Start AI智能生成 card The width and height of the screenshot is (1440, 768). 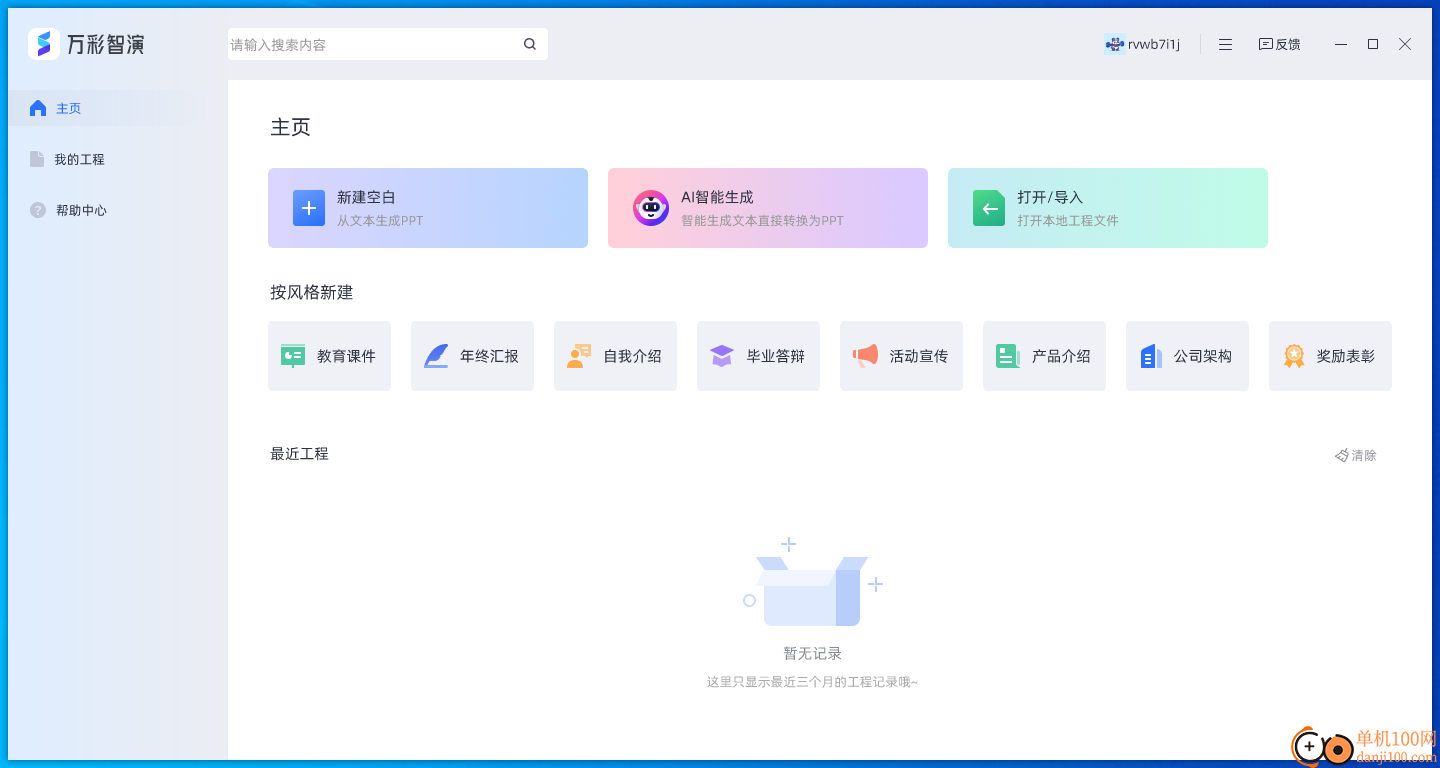click(768, 208)
